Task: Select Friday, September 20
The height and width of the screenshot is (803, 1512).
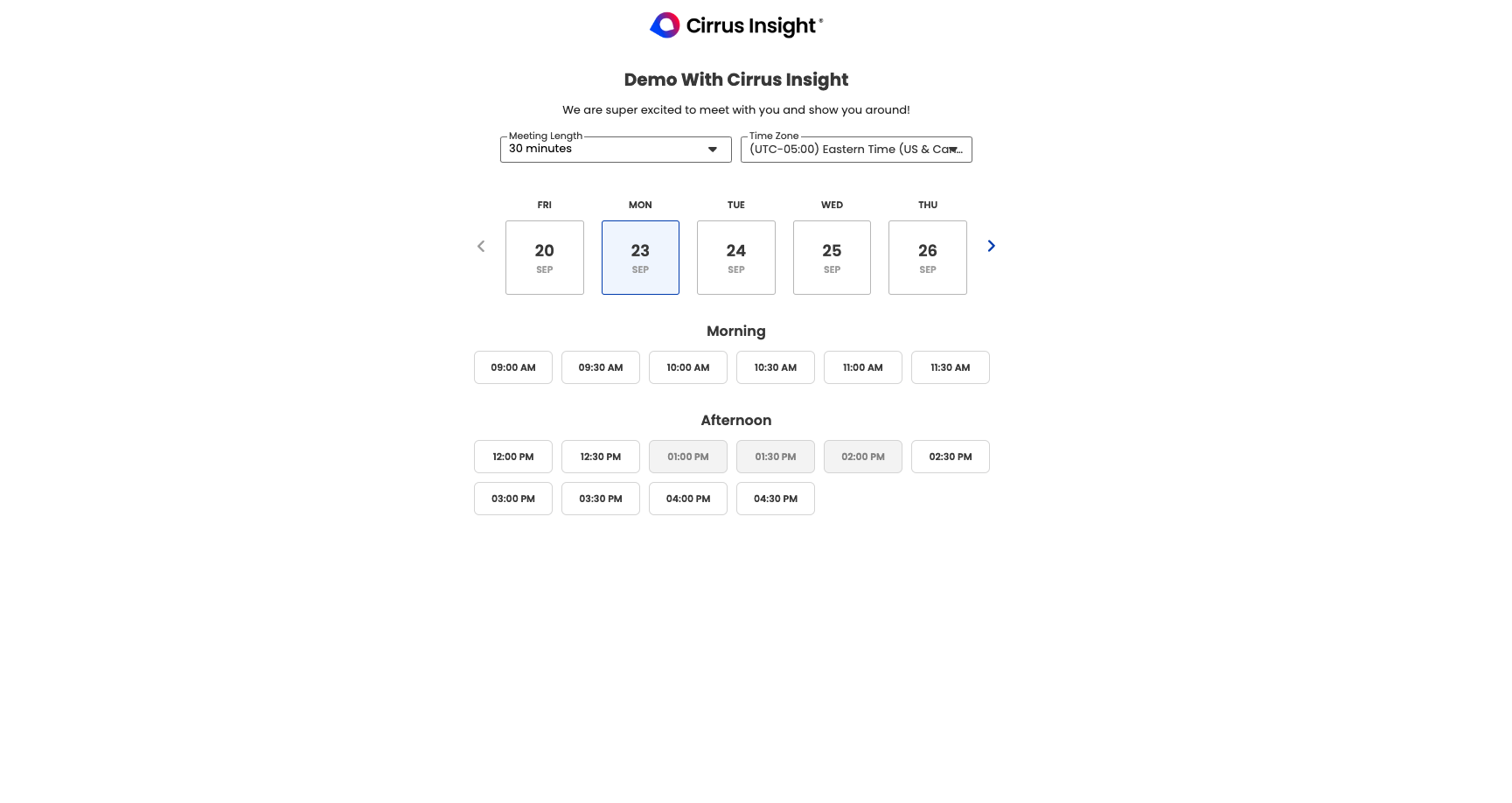Action: pyautogui.click(x=545, y=258)
